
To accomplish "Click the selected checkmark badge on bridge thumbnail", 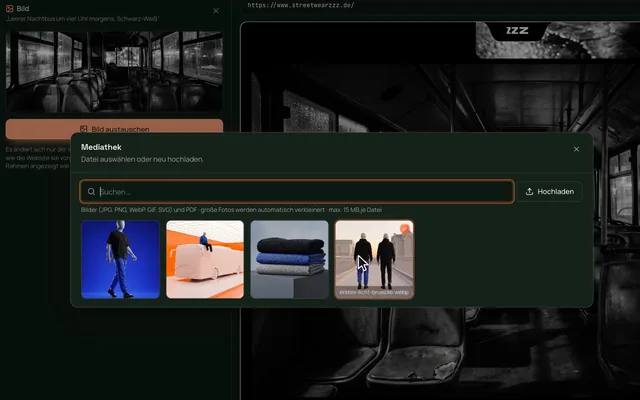I will click(404, 229).
